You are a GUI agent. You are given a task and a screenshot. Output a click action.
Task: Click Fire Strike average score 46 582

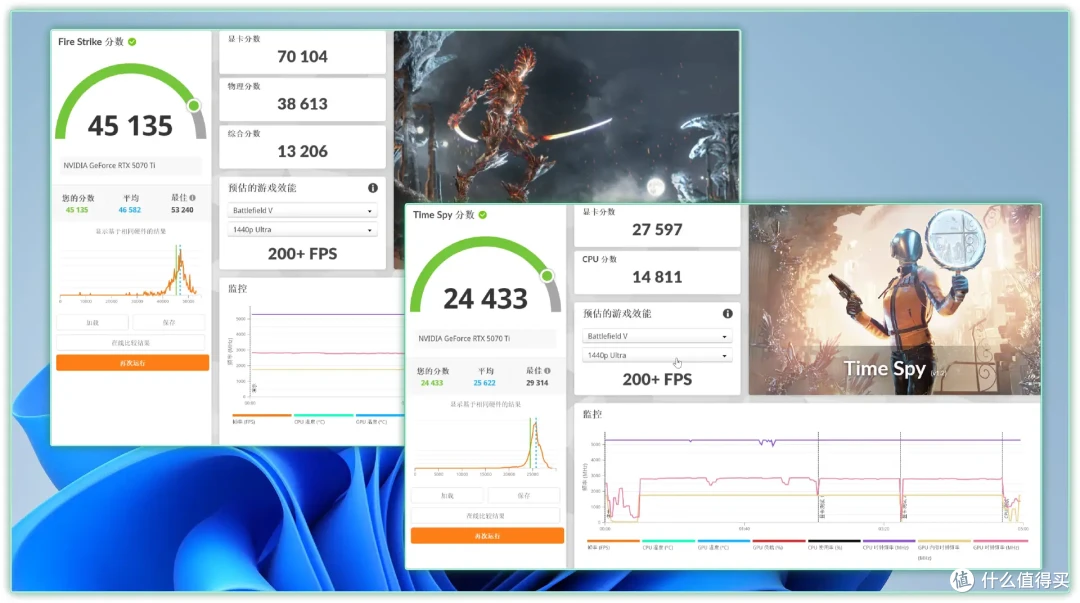(x=129, y=210)
